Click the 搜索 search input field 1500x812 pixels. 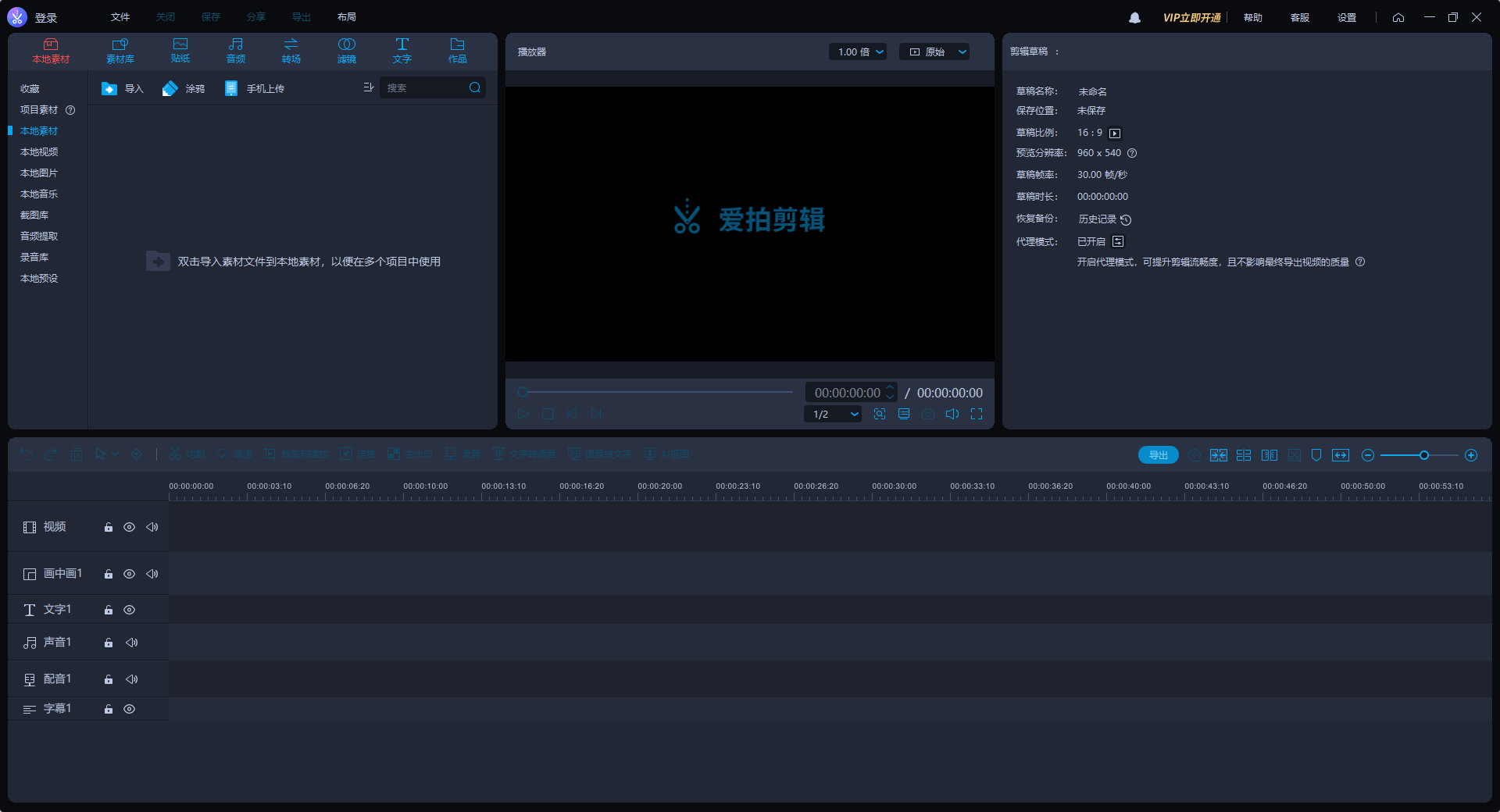(x=426, y=87)
